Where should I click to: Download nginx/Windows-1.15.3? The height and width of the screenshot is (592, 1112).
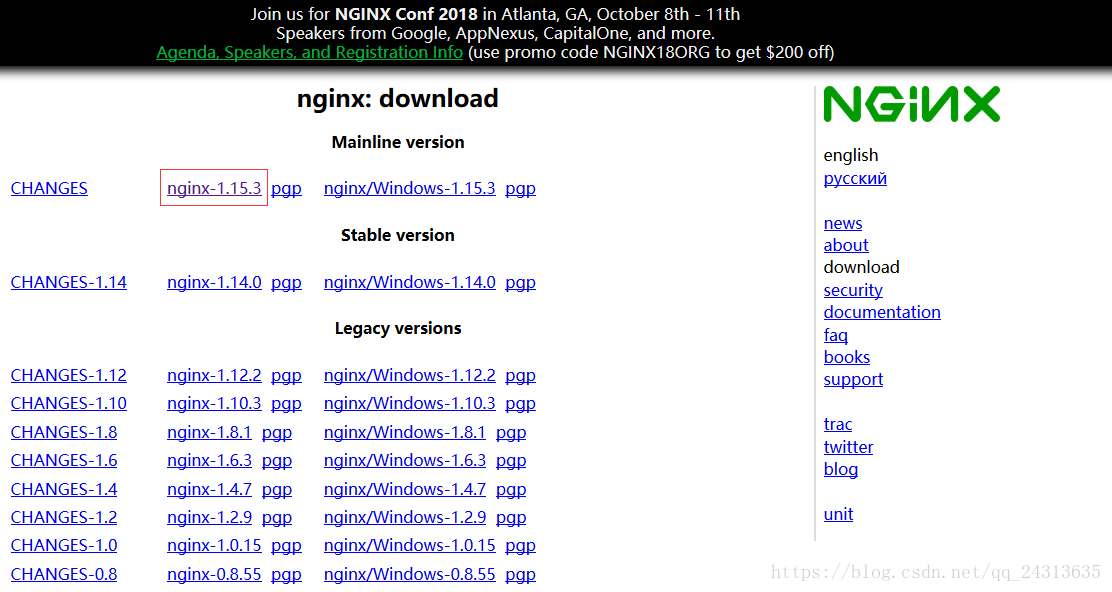[x=409, y=188]
